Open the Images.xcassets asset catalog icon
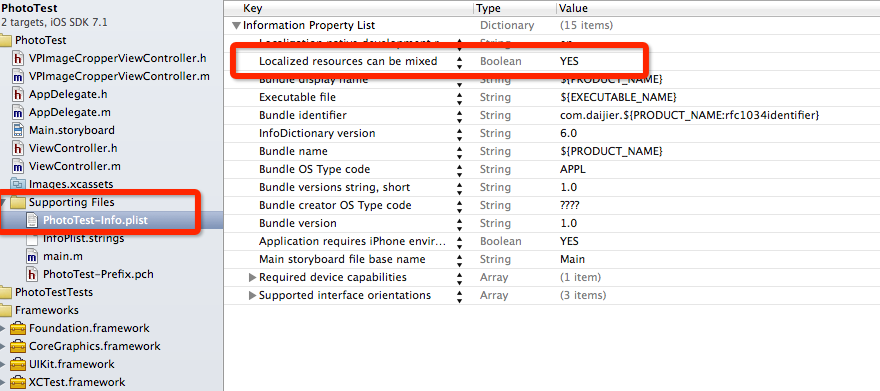This screenshot has height=391, width=880. point(19,184)
